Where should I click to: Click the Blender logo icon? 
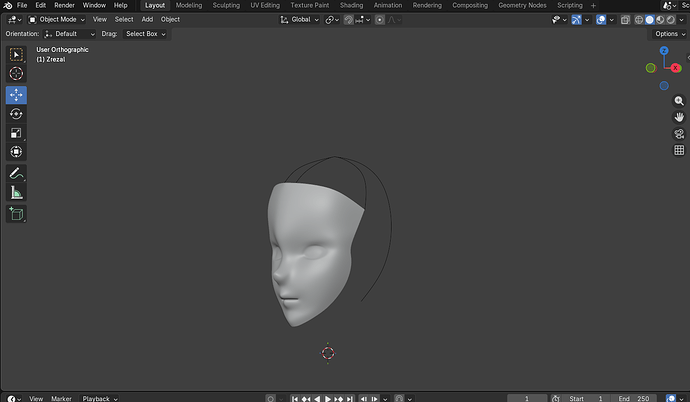pos(8,5)
